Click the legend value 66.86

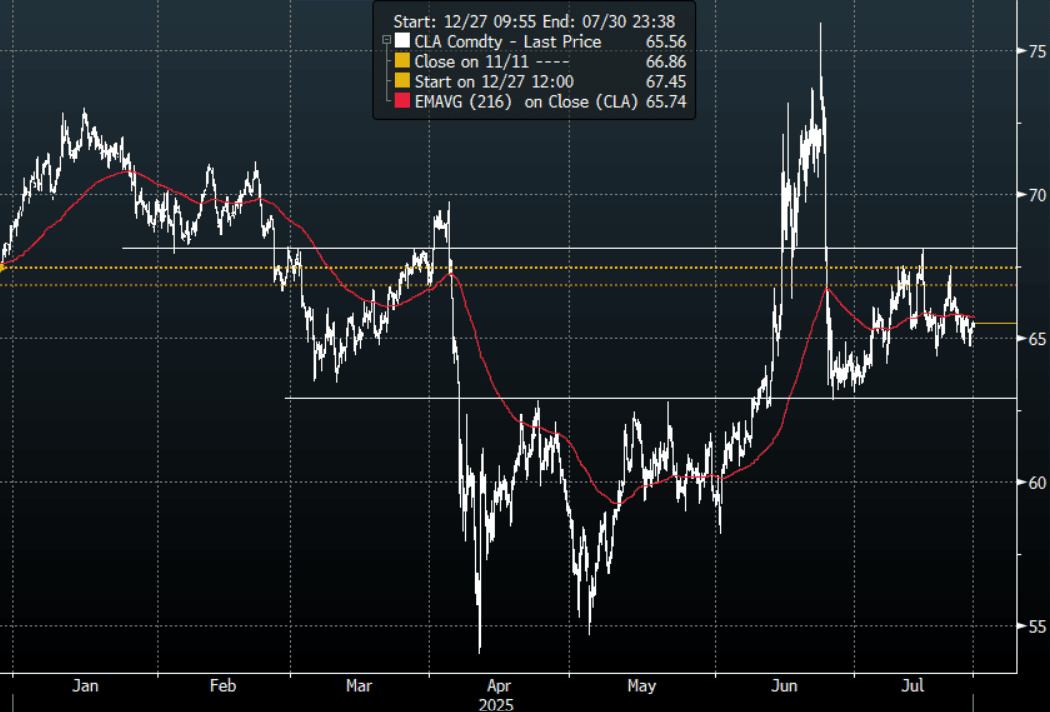(x=666, y=62)
